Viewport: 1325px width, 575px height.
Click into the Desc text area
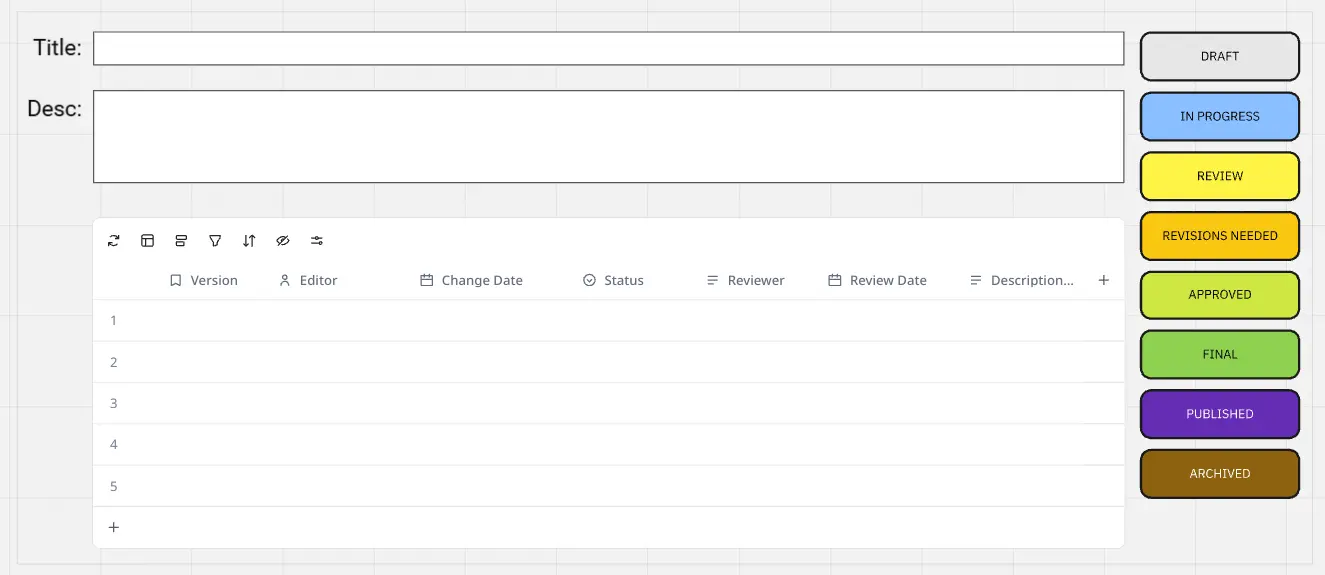(x=608, y=137)
